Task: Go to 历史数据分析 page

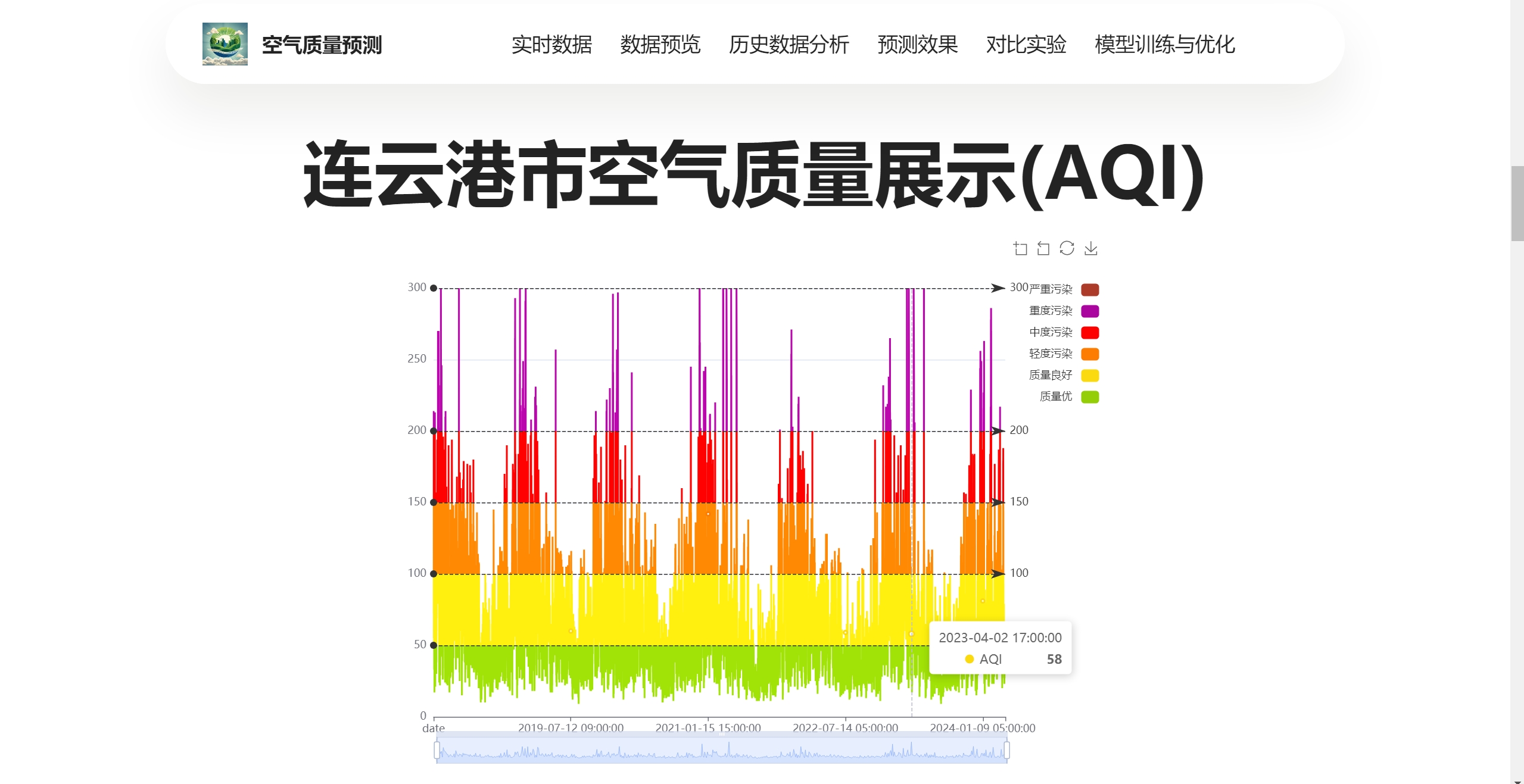Action: (x=789, y=45)
